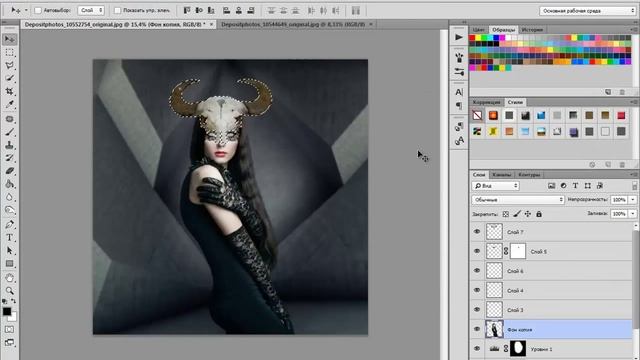Image resolution: width=640 pixels, height=360 pixels.
Task: Click the foreground color black swatch
Action: [x=7, y=311]
